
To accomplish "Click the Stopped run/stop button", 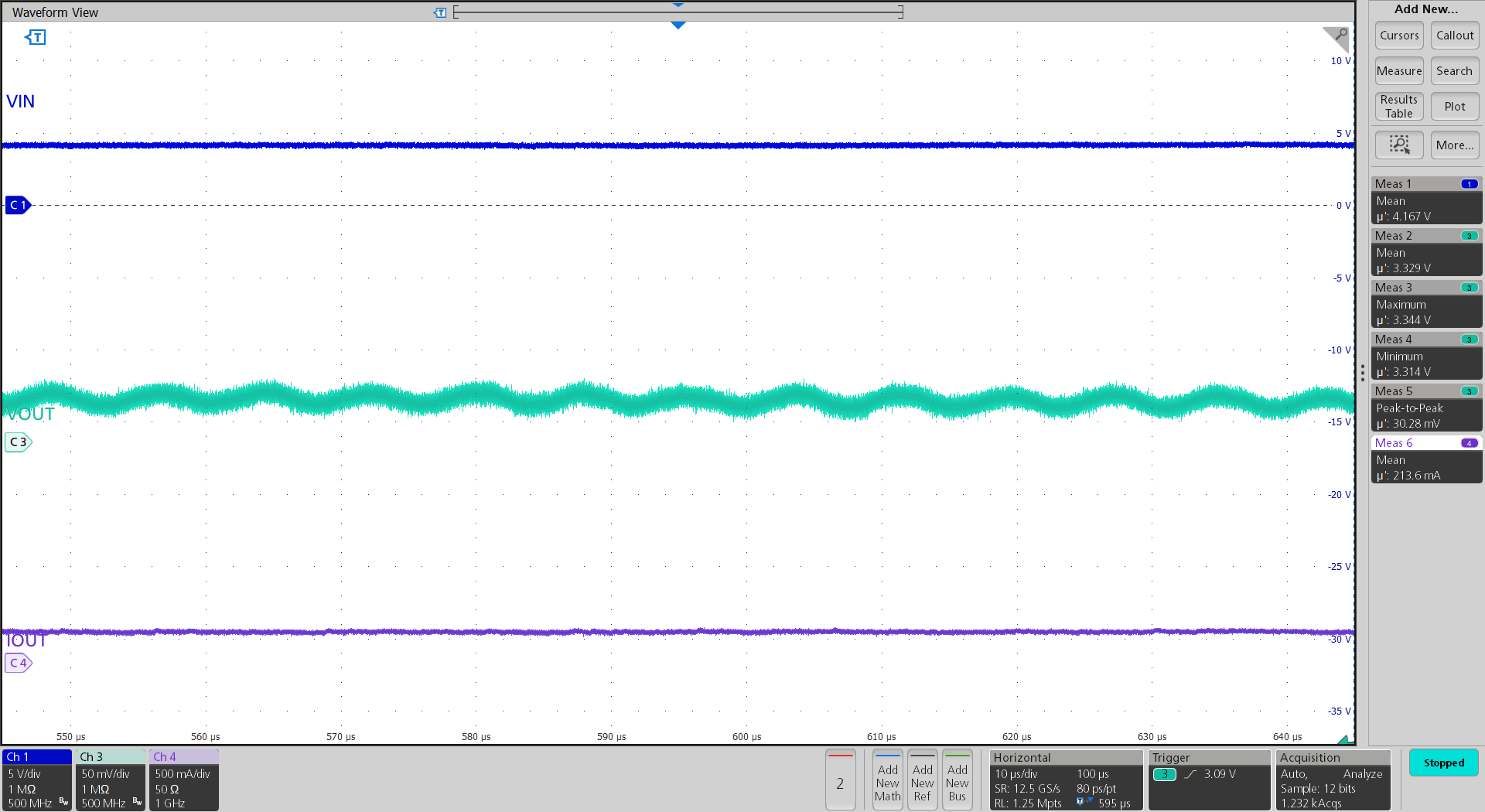I will (x=1443, y=763).
